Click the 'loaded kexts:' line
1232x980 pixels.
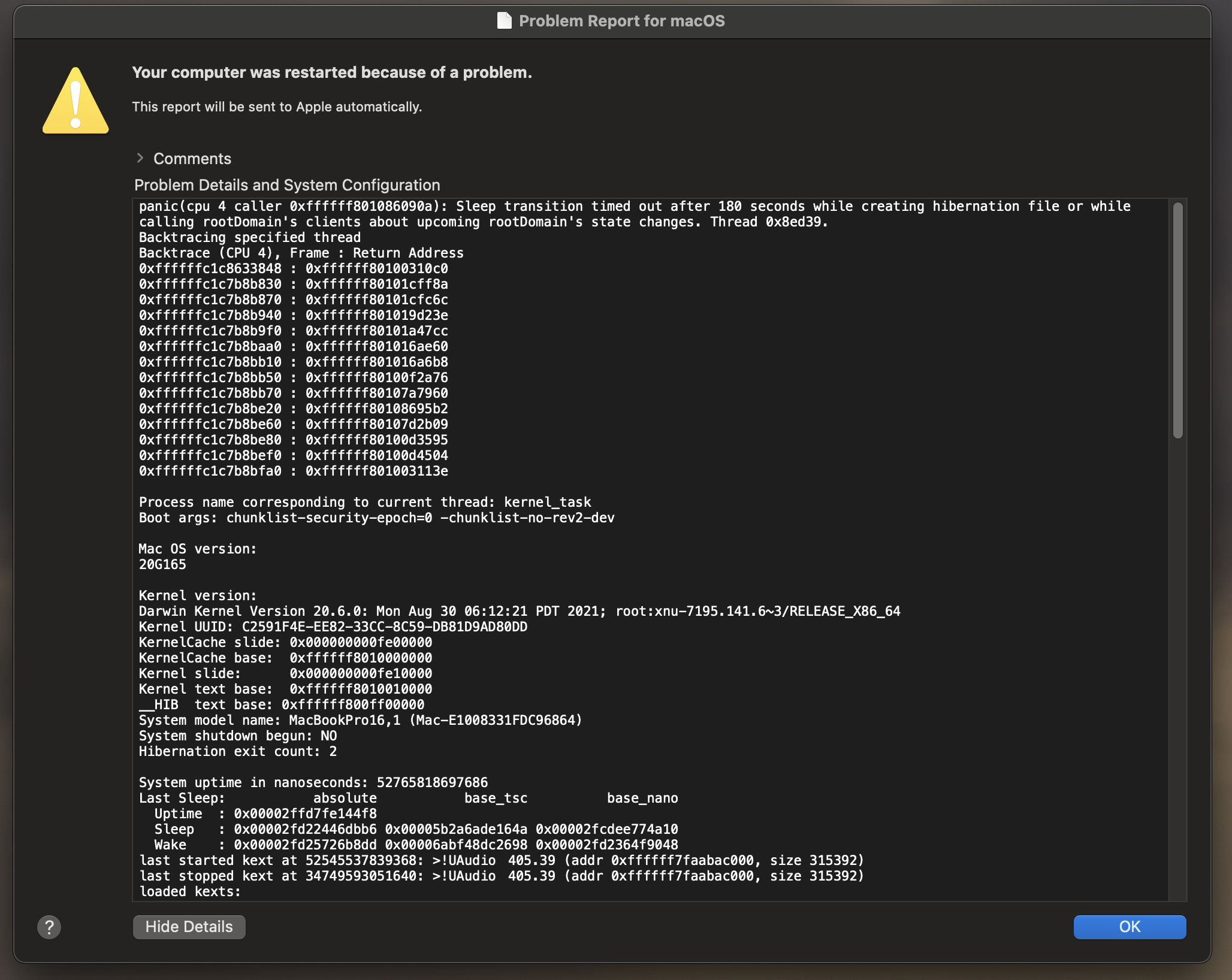[x=190, y=891]
